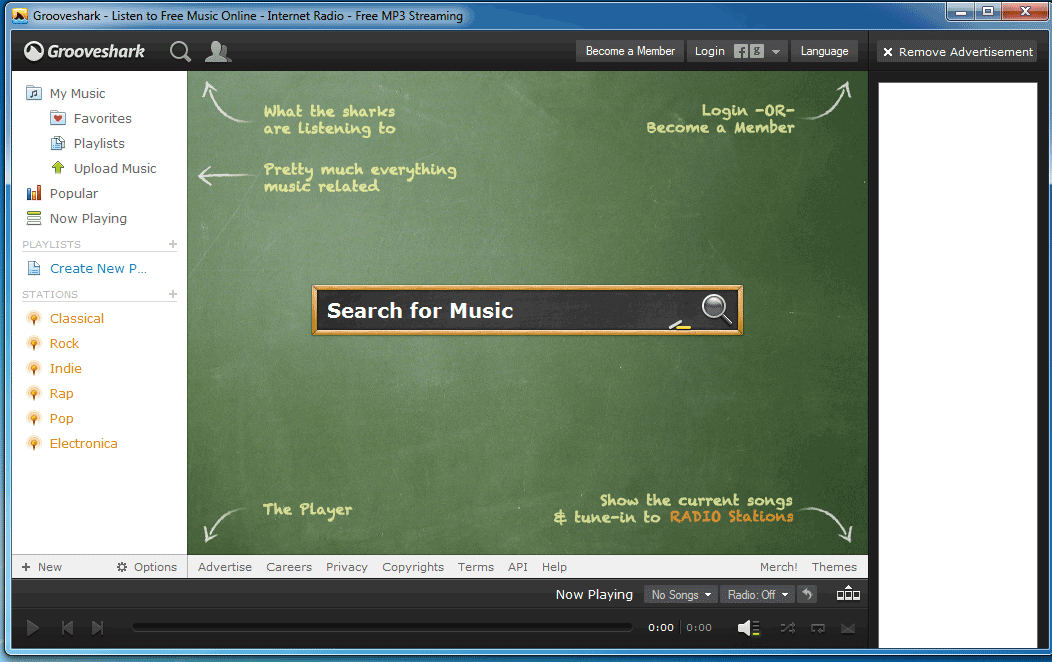Click the restore queue undo arrow icon

point(807,594)
